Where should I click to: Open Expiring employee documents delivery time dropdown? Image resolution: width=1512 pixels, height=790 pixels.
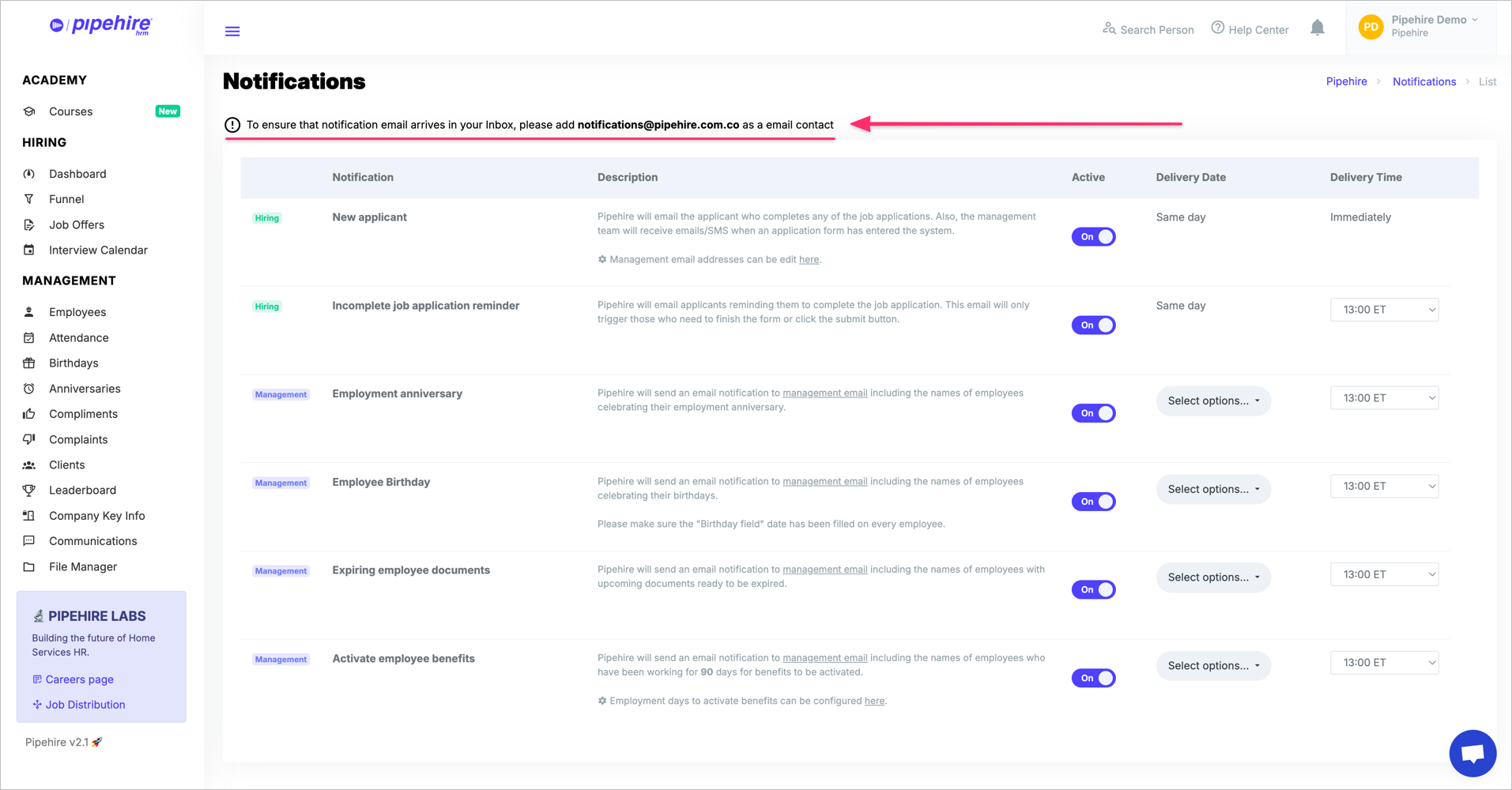pos(1384,574)
